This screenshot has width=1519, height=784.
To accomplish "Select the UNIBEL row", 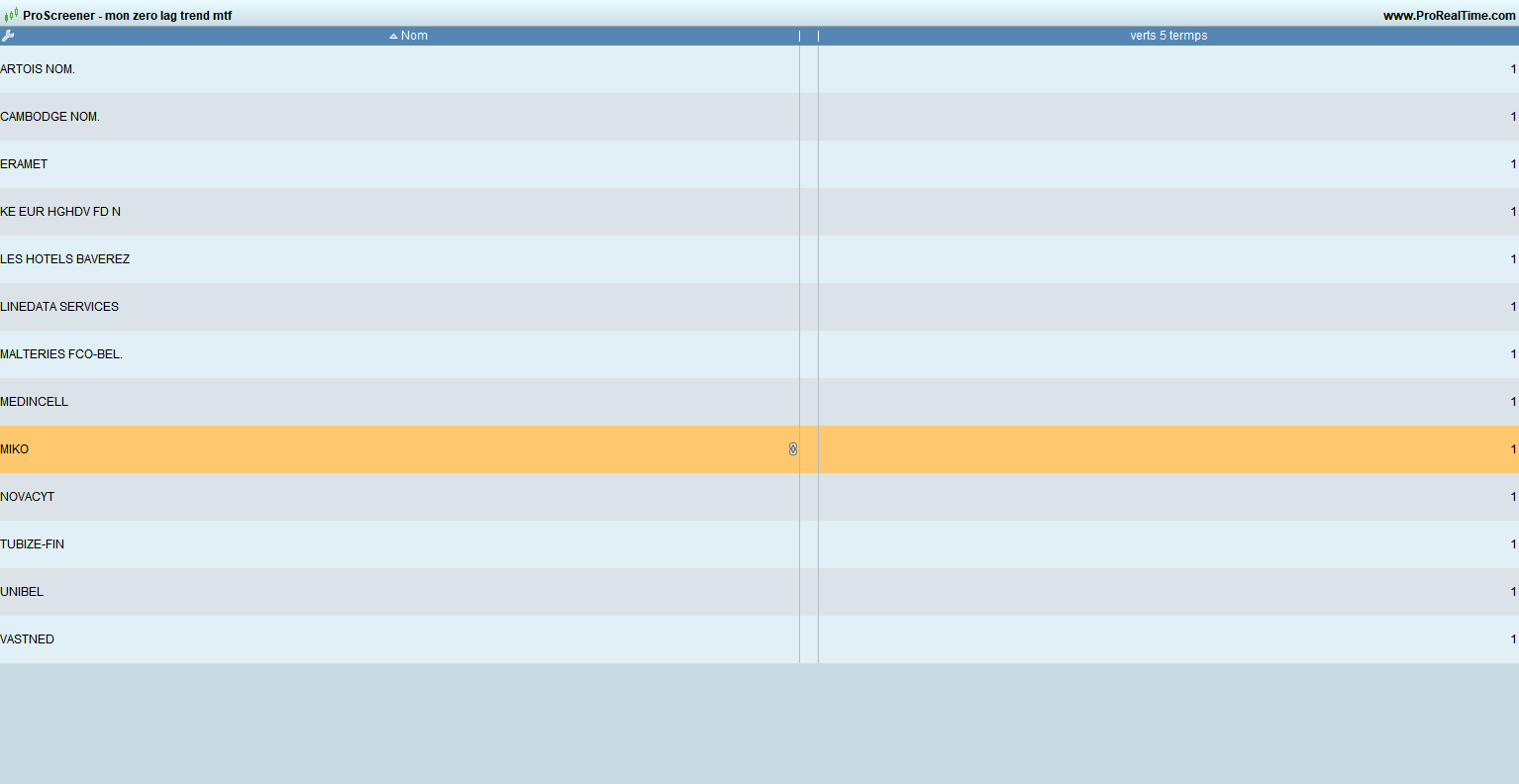I will click(759, 592).
